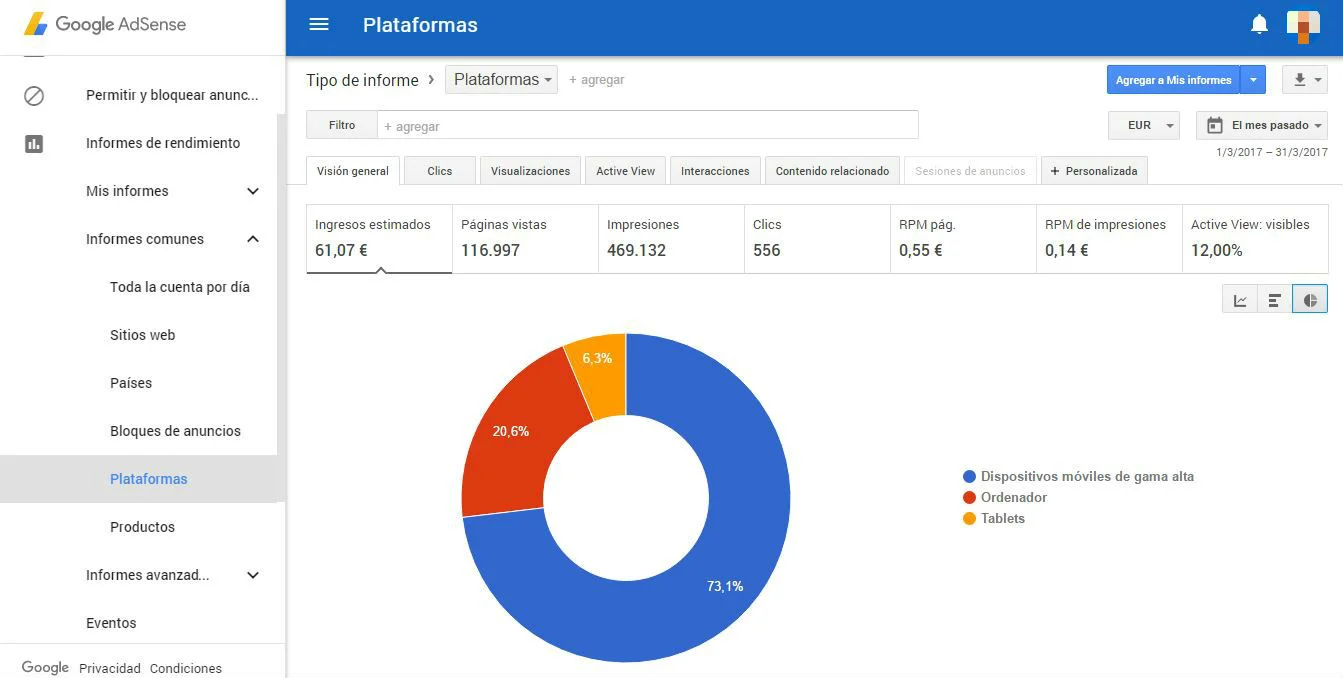Open the EUR currency dropdown

point(1144,125)
